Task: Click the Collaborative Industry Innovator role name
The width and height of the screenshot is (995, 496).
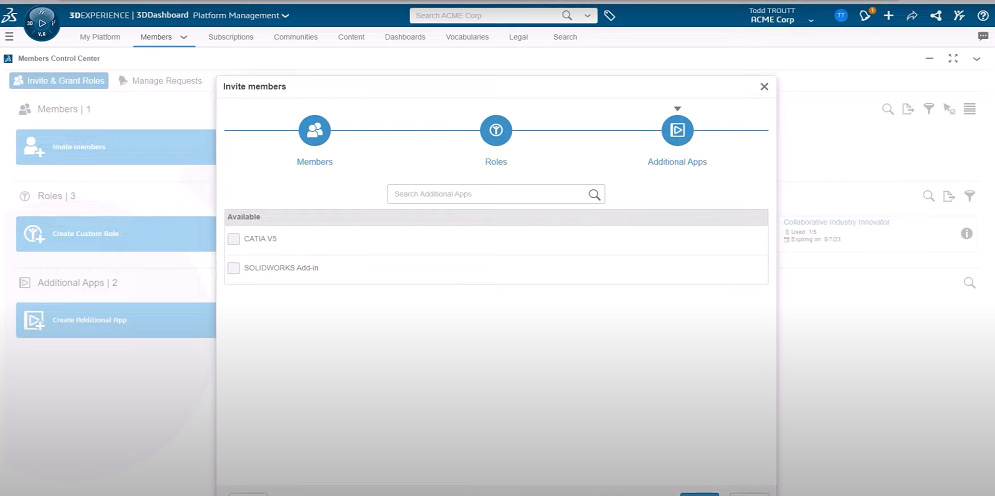Action: pyautogui.click(x=836, y=222)
